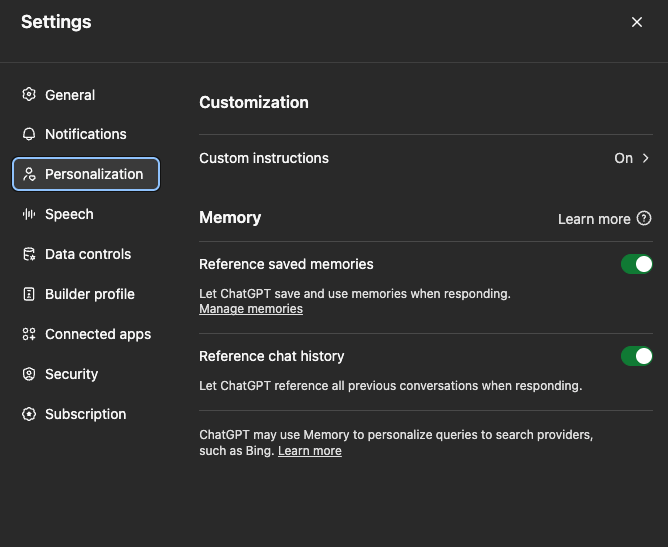Disable the Reference chat history switch
The height and width of the screenshot is (547, 668).
pos(636,356)
